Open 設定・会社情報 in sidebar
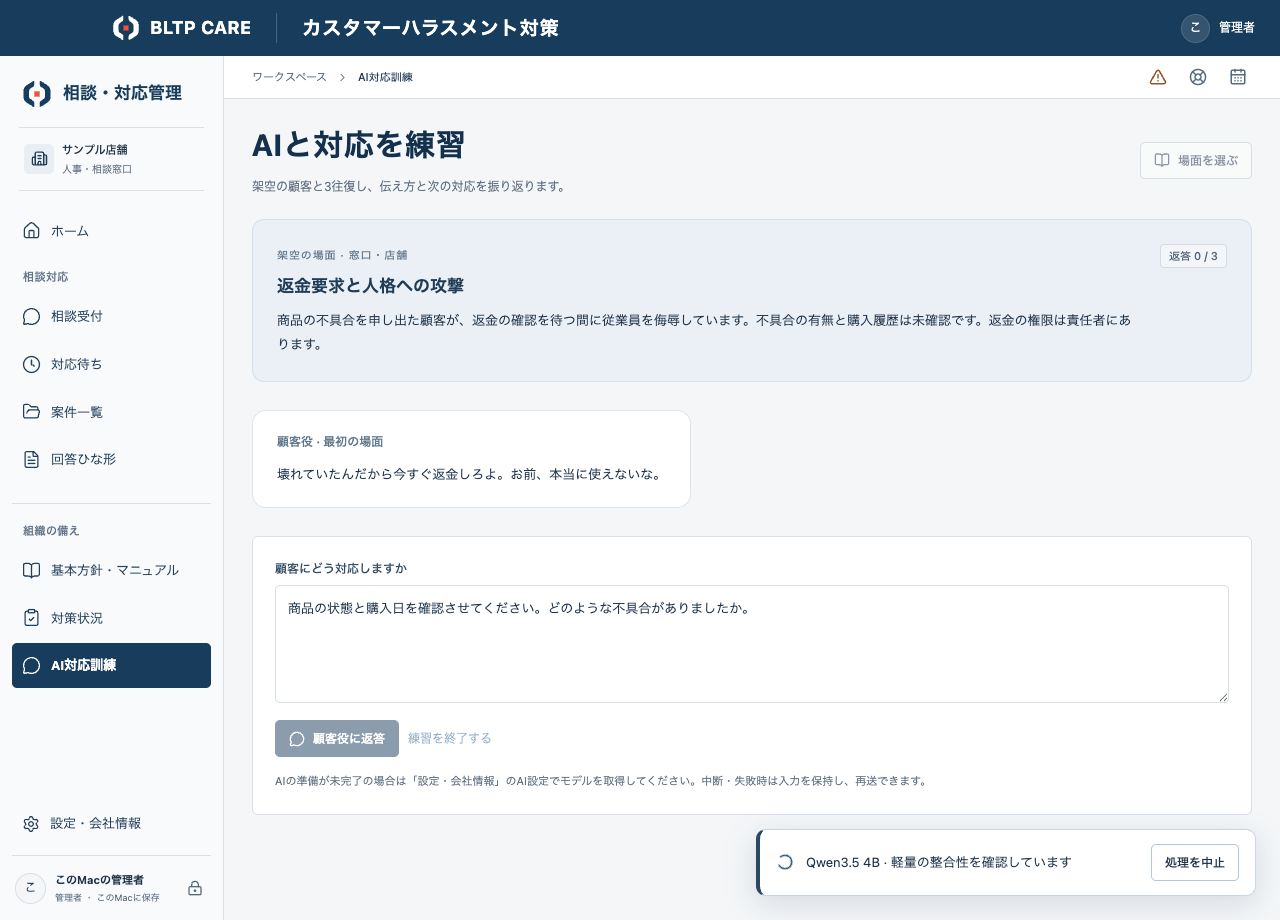Viewport: 1280px width, 920px height. (111, 824)
